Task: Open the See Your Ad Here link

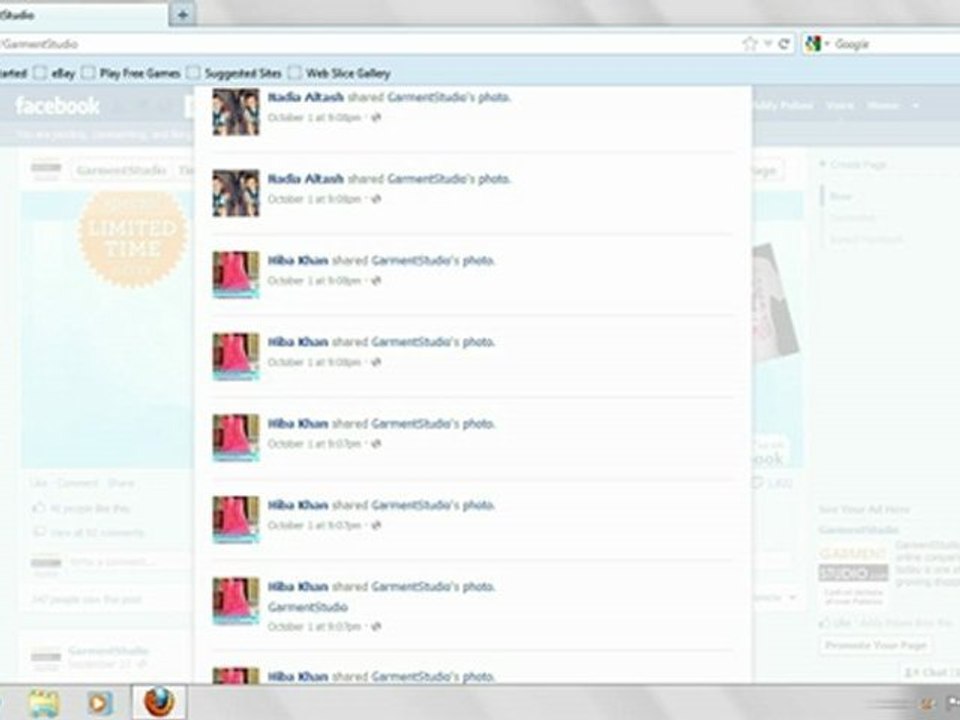Action: click(x=864, y=509)
